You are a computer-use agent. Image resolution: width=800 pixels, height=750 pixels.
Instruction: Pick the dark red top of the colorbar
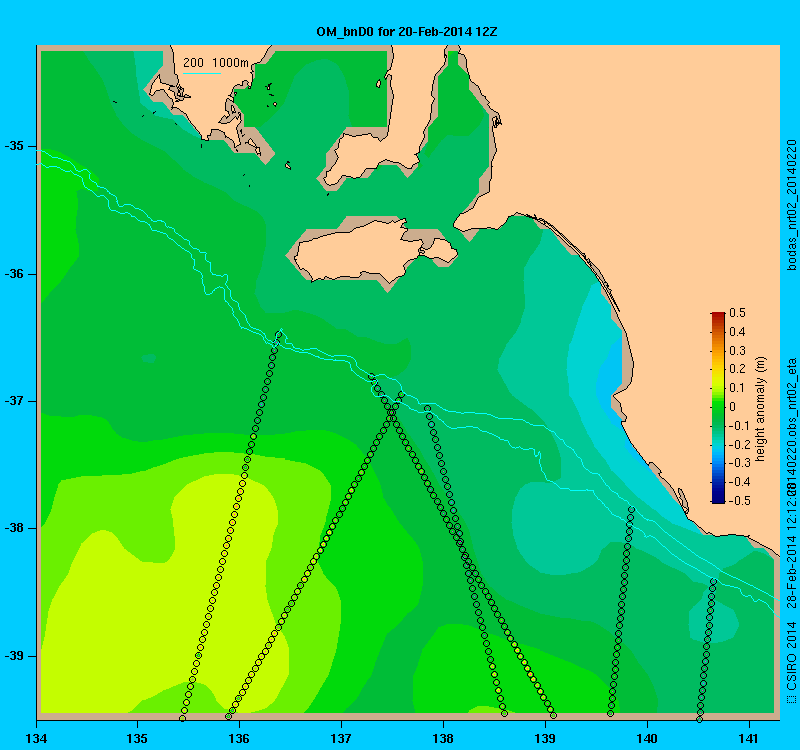(x=718, y=315)
